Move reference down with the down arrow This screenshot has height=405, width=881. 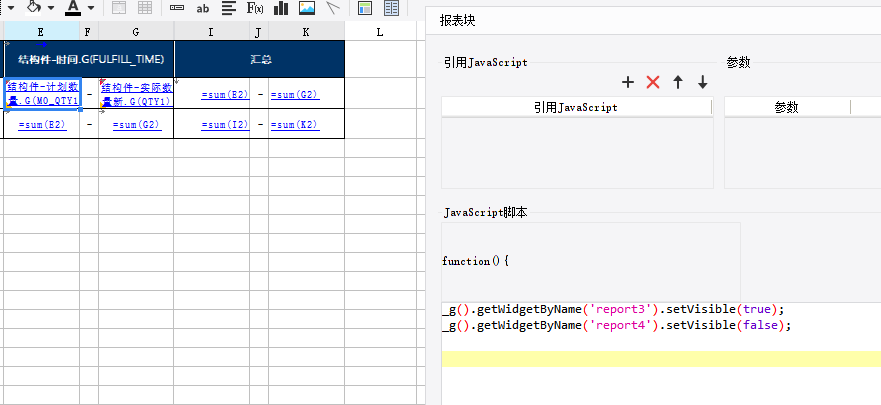click(702, 83)
